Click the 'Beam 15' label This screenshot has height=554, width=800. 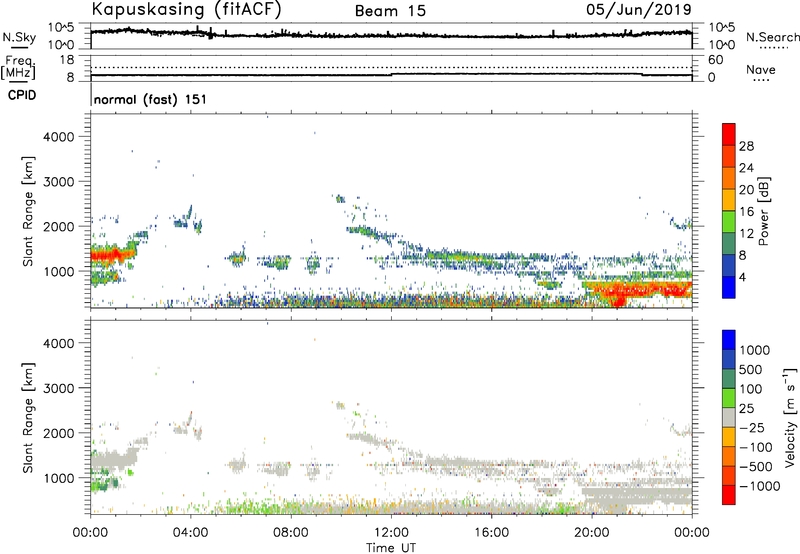click(390, 11)
